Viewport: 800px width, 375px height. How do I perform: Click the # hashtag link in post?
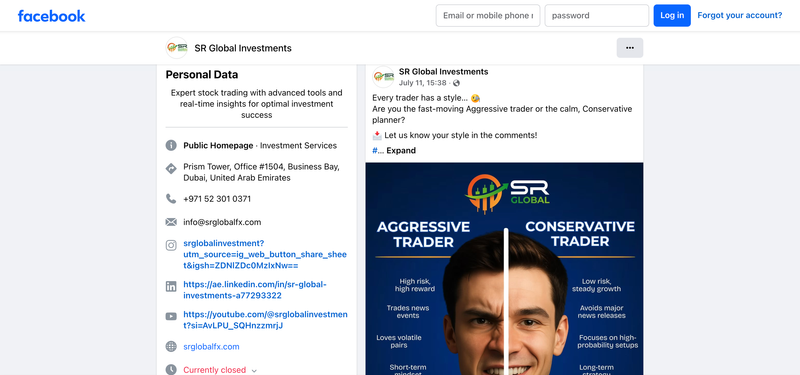[x=375, y=151]
